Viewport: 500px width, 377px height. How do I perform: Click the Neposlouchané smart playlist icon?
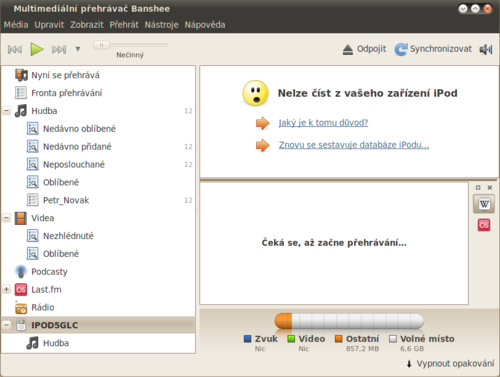coord(32,164)
